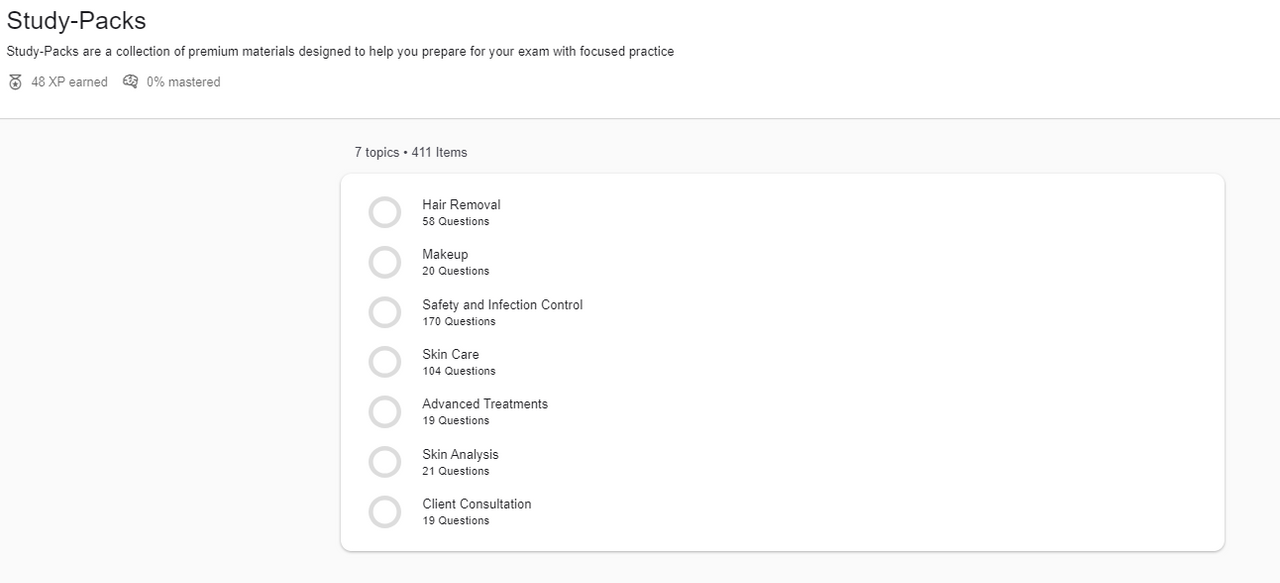Open the Hair Removal topic title
Image resolution: width=1280 pixels, height=583 pixels.
[x=461, y=205]
